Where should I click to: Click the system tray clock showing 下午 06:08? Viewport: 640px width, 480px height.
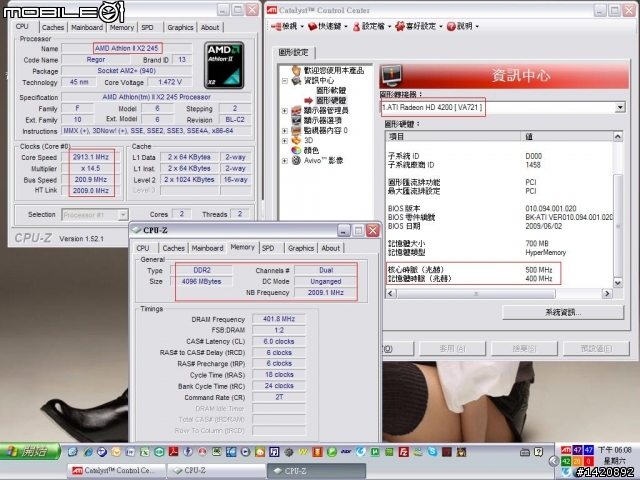pos(614,450)
